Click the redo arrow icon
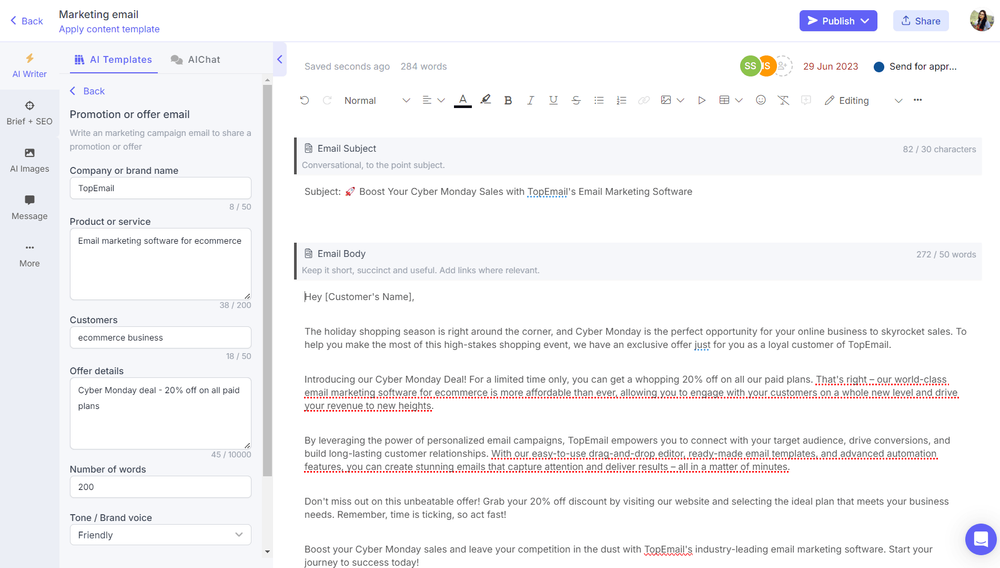The height and width of the screenshot is (568, 1000). (327, 100)
